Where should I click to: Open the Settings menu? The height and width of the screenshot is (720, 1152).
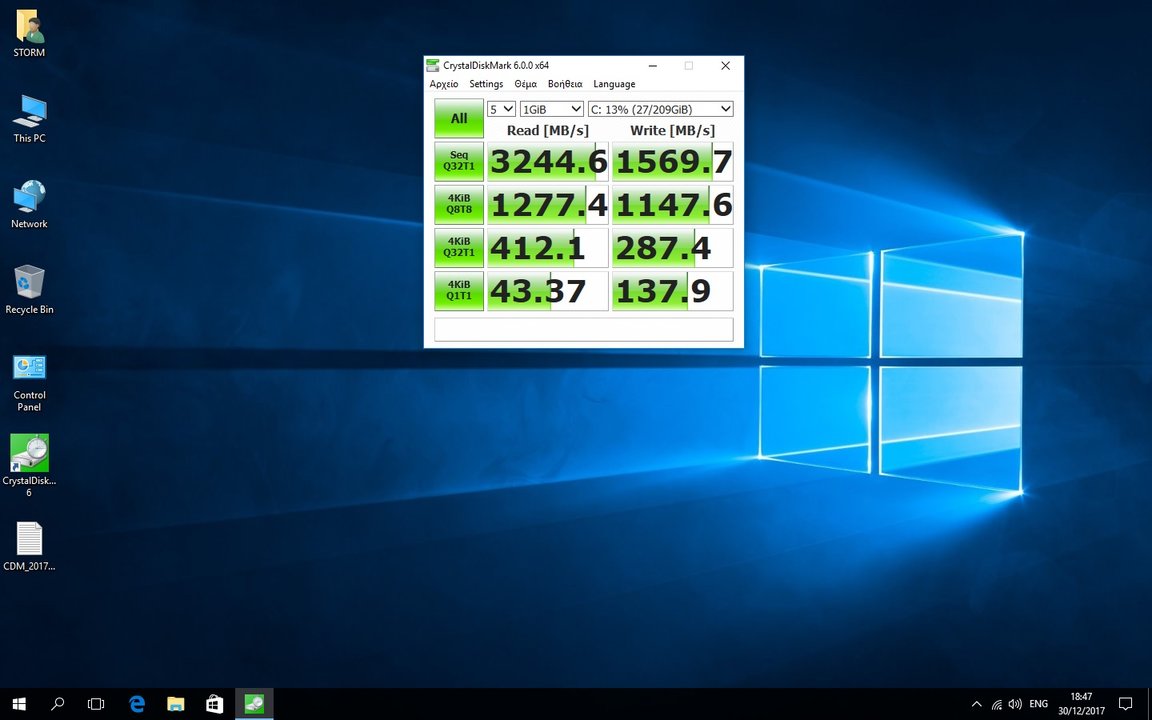pyautogui.click(x=486, y=84)
